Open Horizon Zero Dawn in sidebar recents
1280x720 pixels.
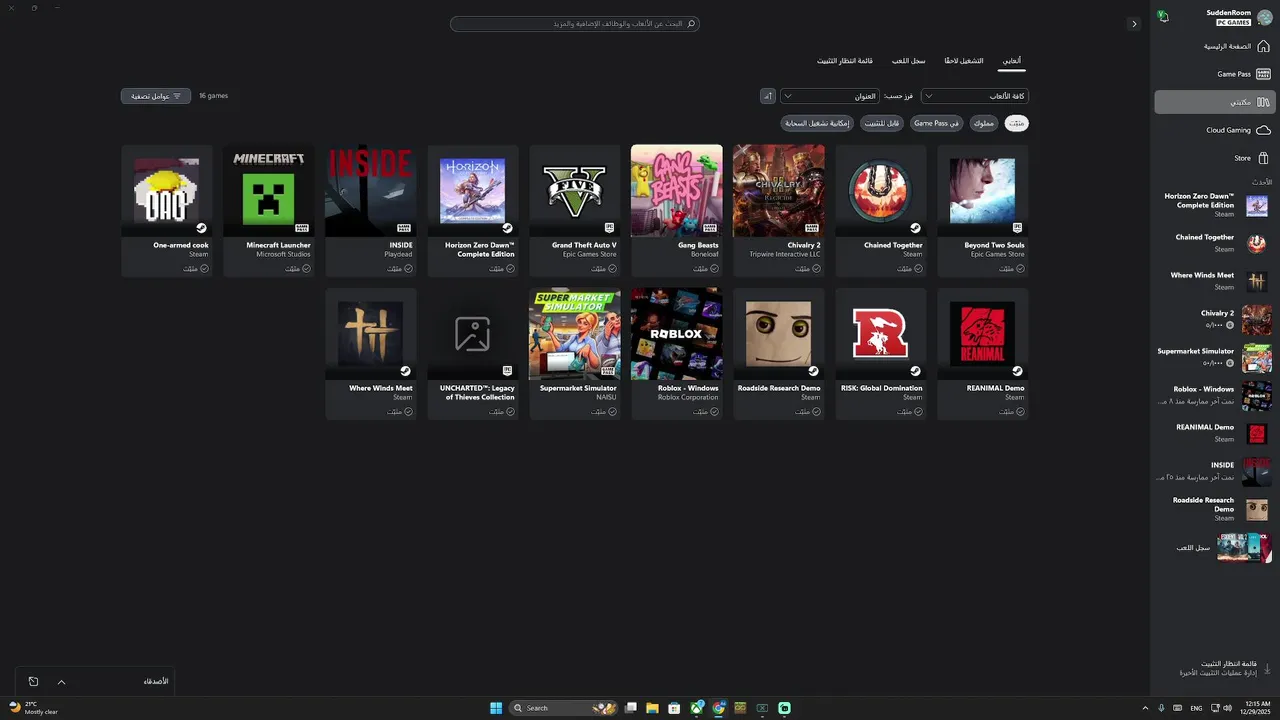point(1215,205)
